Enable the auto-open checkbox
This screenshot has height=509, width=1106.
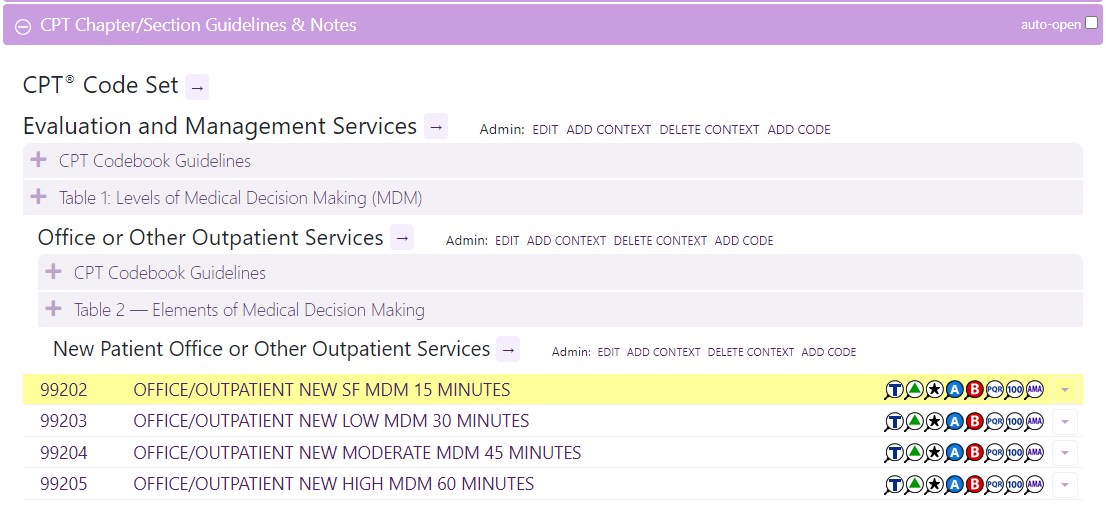point(1091,23)
